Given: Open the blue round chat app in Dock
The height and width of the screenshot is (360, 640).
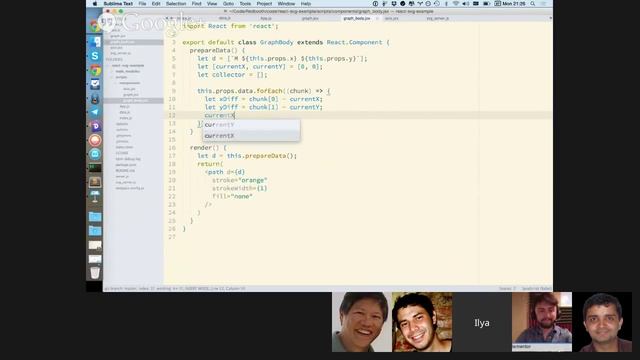Looking at the screenshot, I should point(95,154).
